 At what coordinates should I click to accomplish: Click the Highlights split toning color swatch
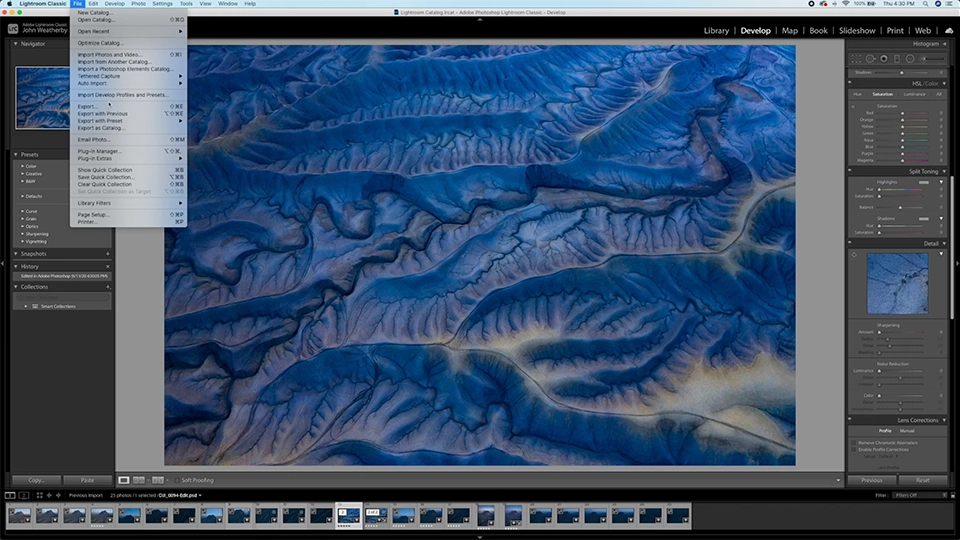point(923,182)
